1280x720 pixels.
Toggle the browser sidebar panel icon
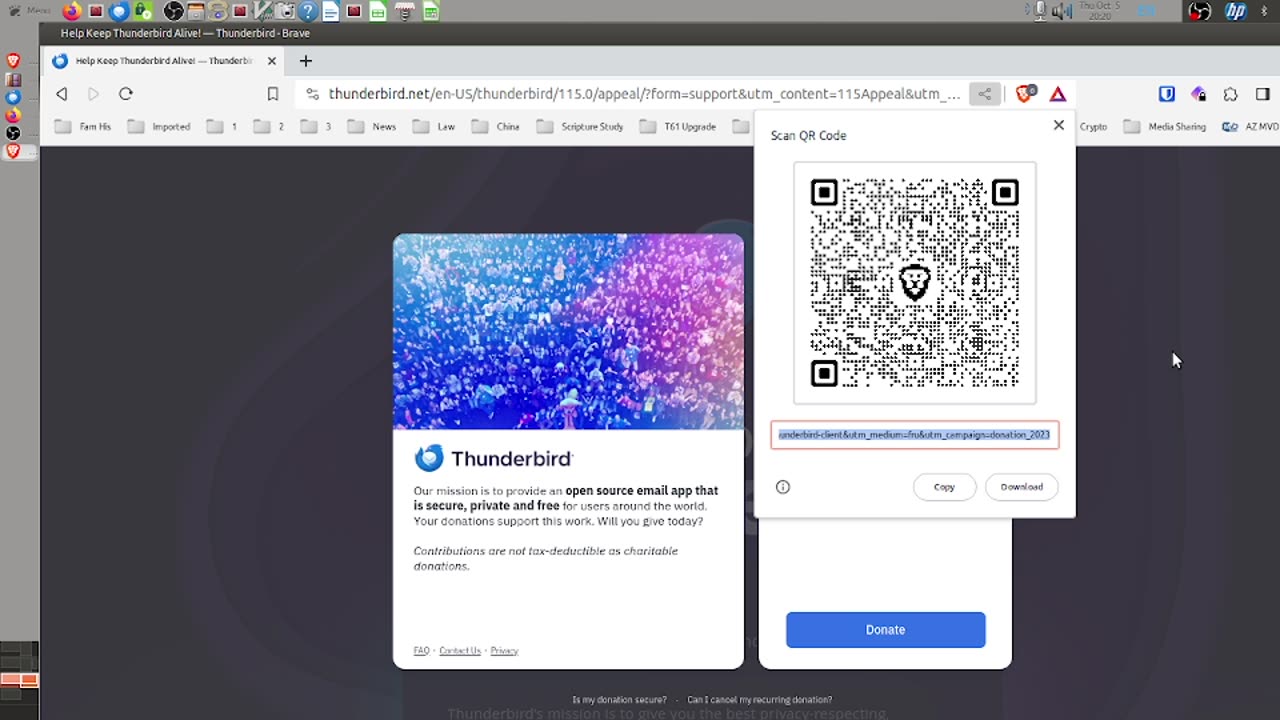1263,94
